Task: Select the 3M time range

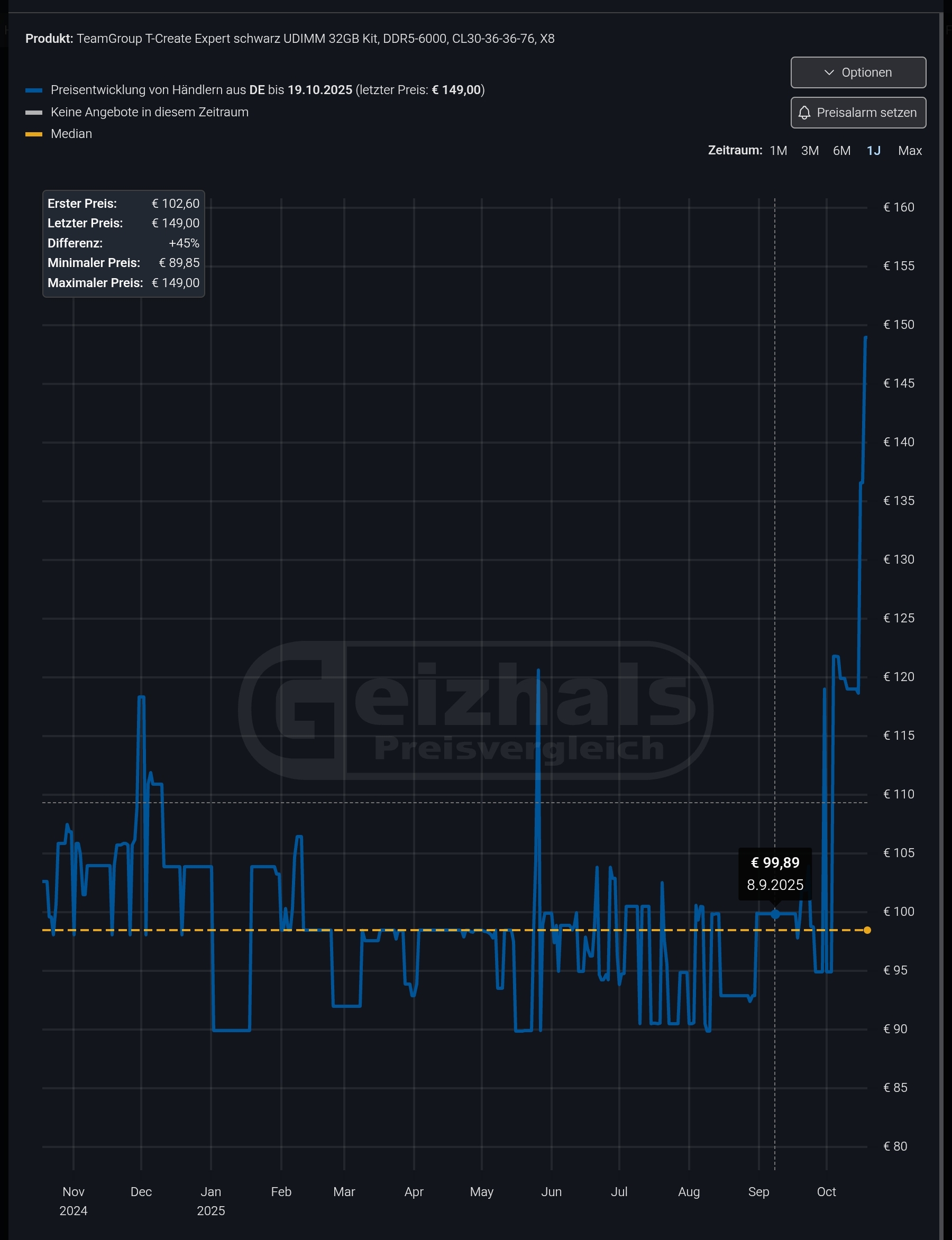Action: click(810, 151)
